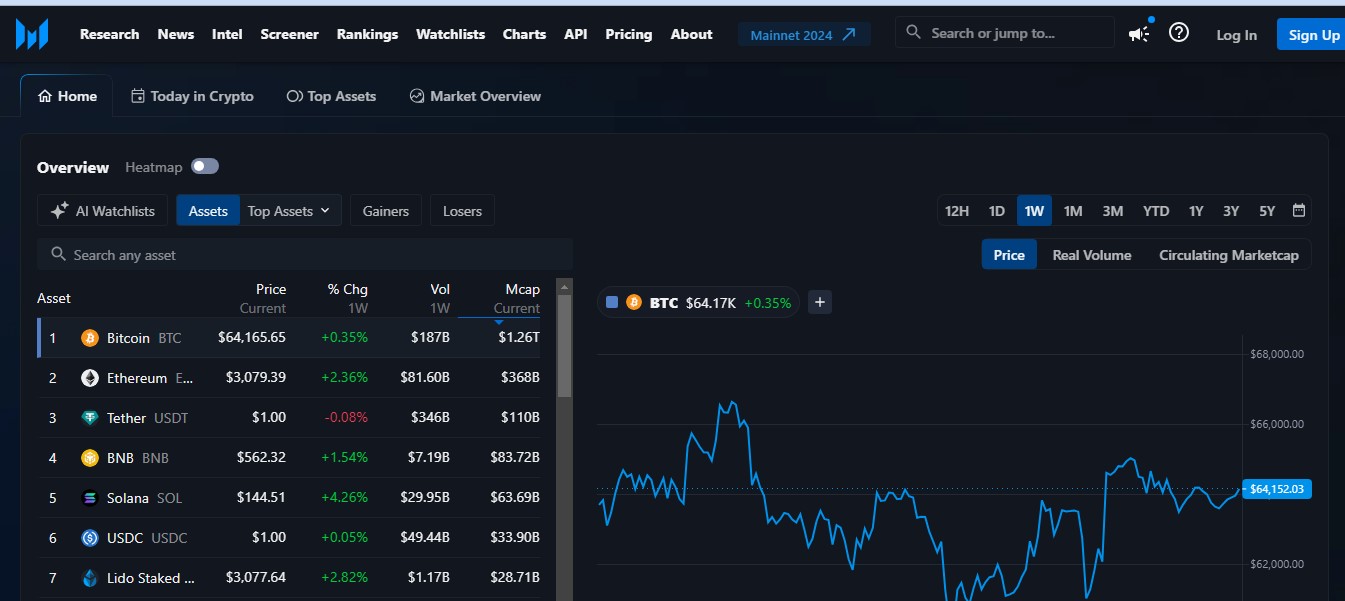Sort by Vol 1W column

(440, 298)
